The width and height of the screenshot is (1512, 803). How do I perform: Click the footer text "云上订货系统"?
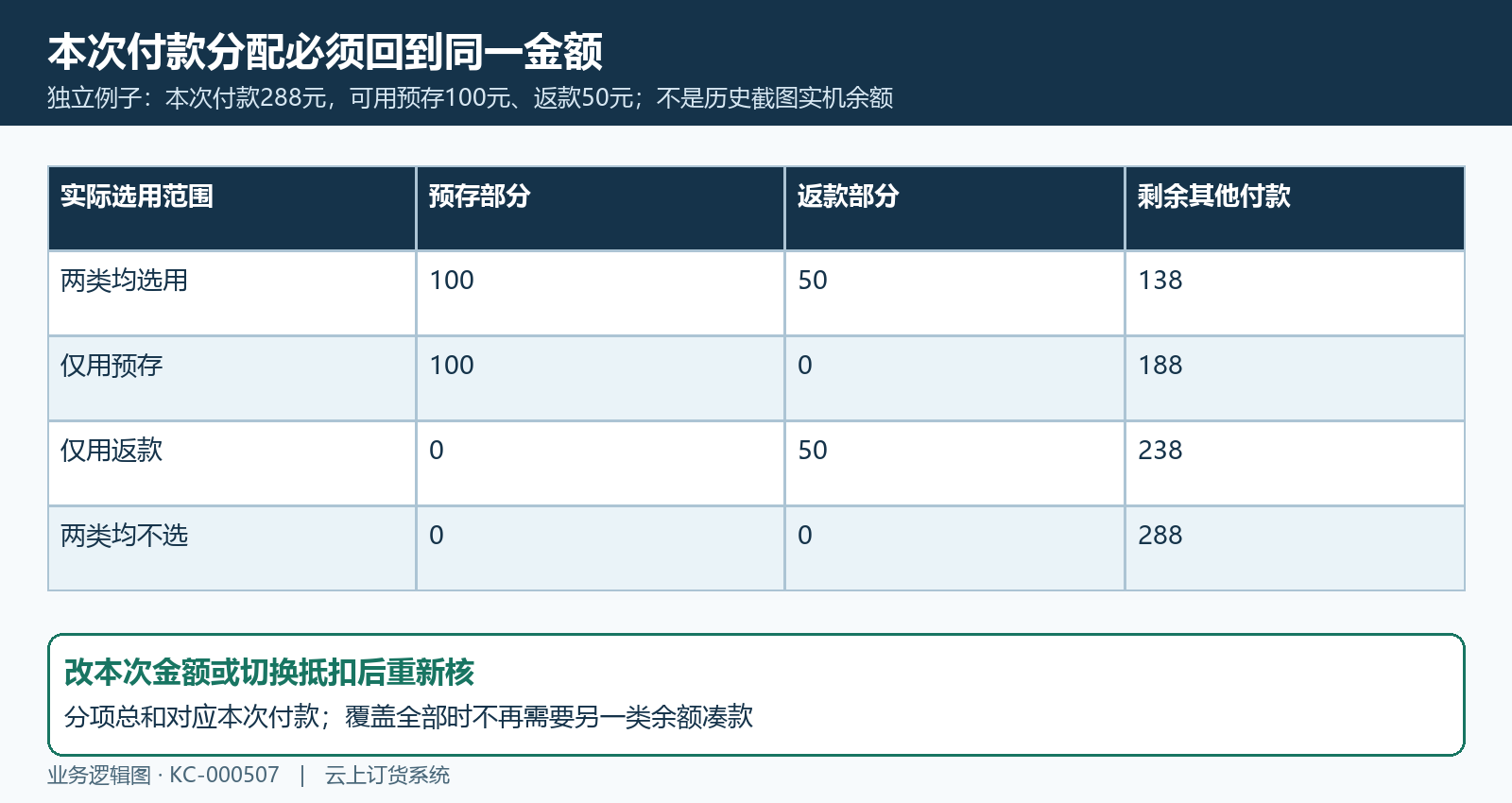click(x=387, y=776)
